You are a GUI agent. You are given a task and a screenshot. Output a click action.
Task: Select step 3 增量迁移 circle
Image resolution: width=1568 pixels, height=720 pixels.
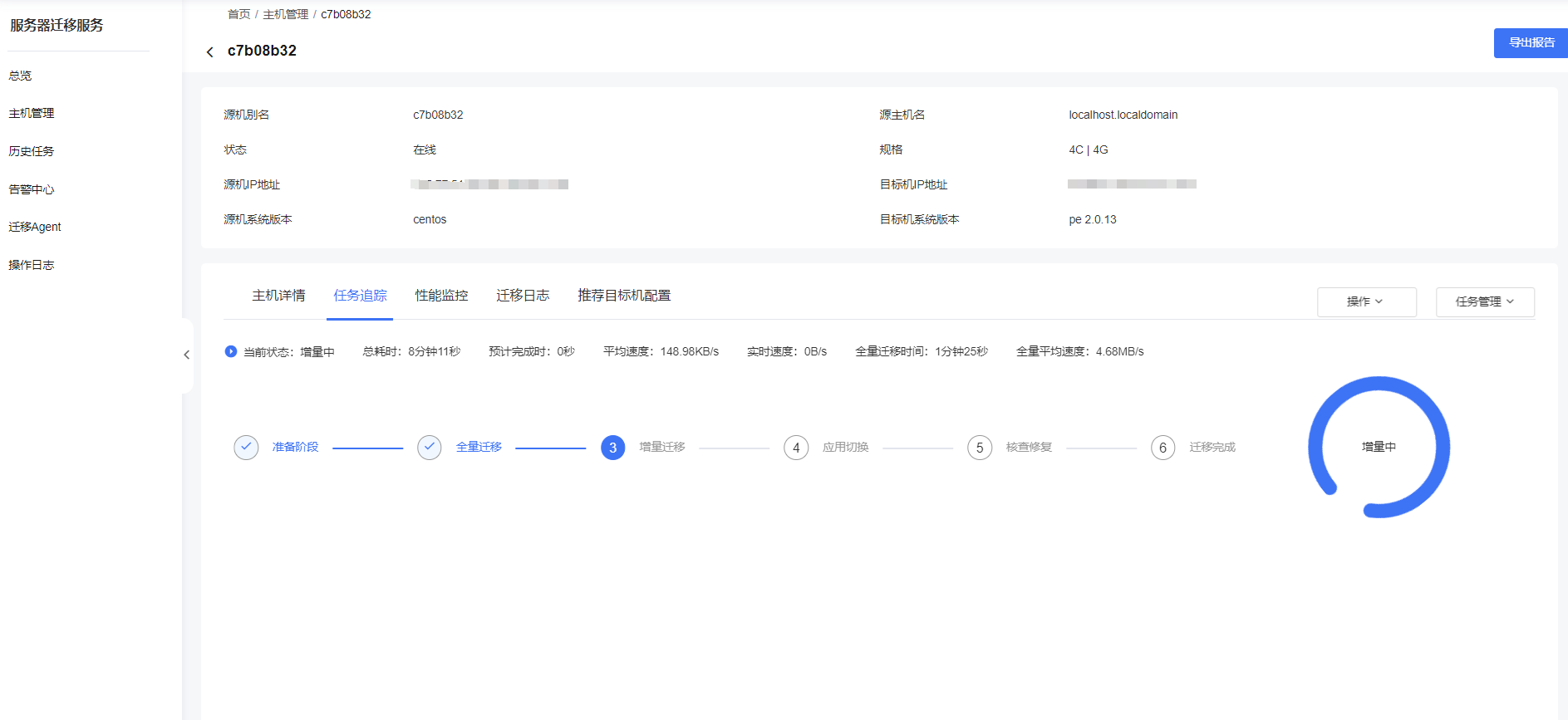[x=613, y=448]
